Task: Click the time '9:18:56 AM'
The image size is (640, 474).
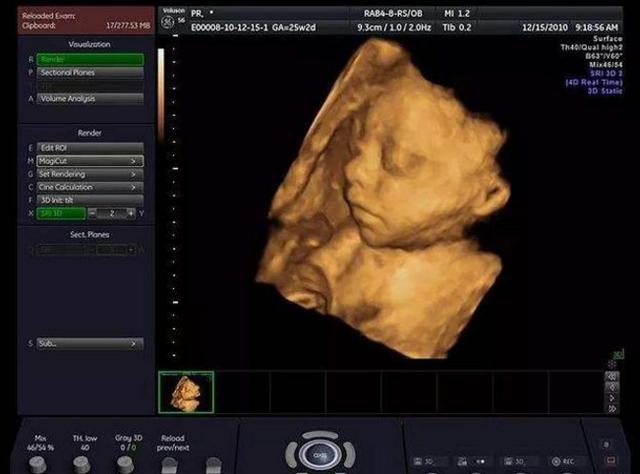Action: click(x=596, y=27)
